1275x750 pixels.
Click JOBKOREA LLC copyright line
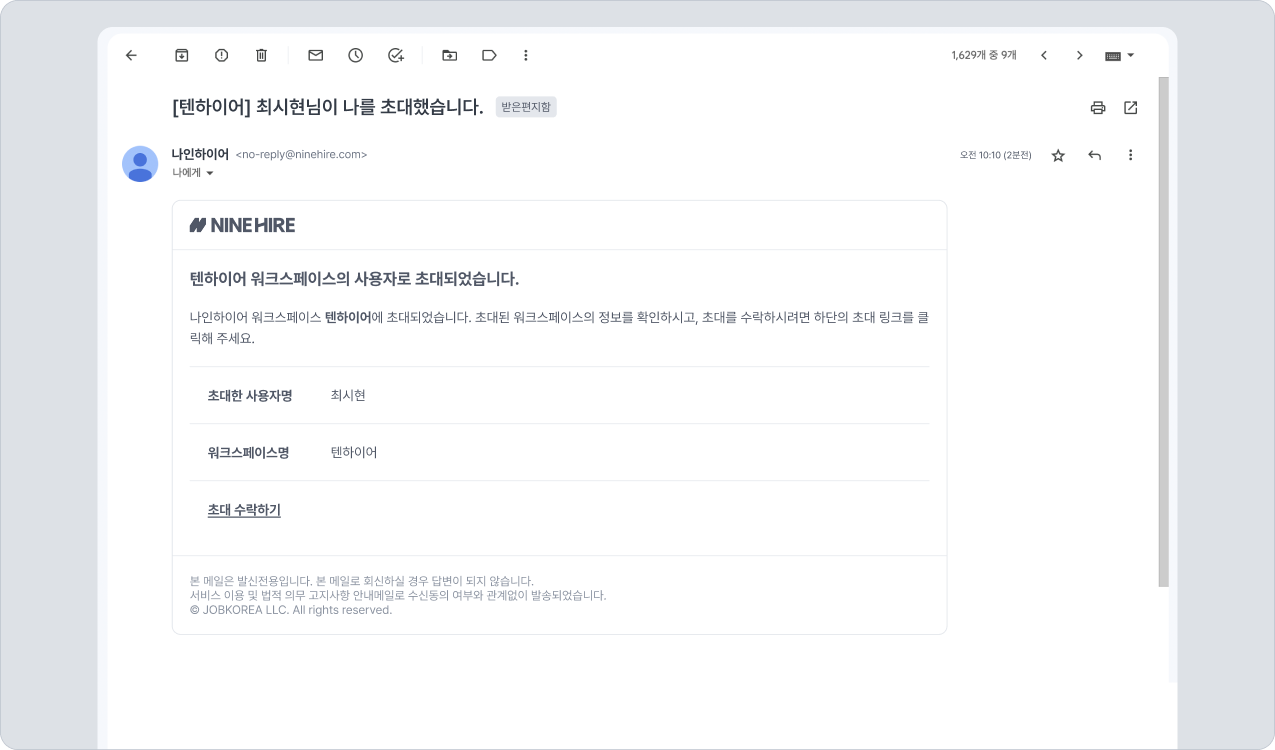click(291, 610)
